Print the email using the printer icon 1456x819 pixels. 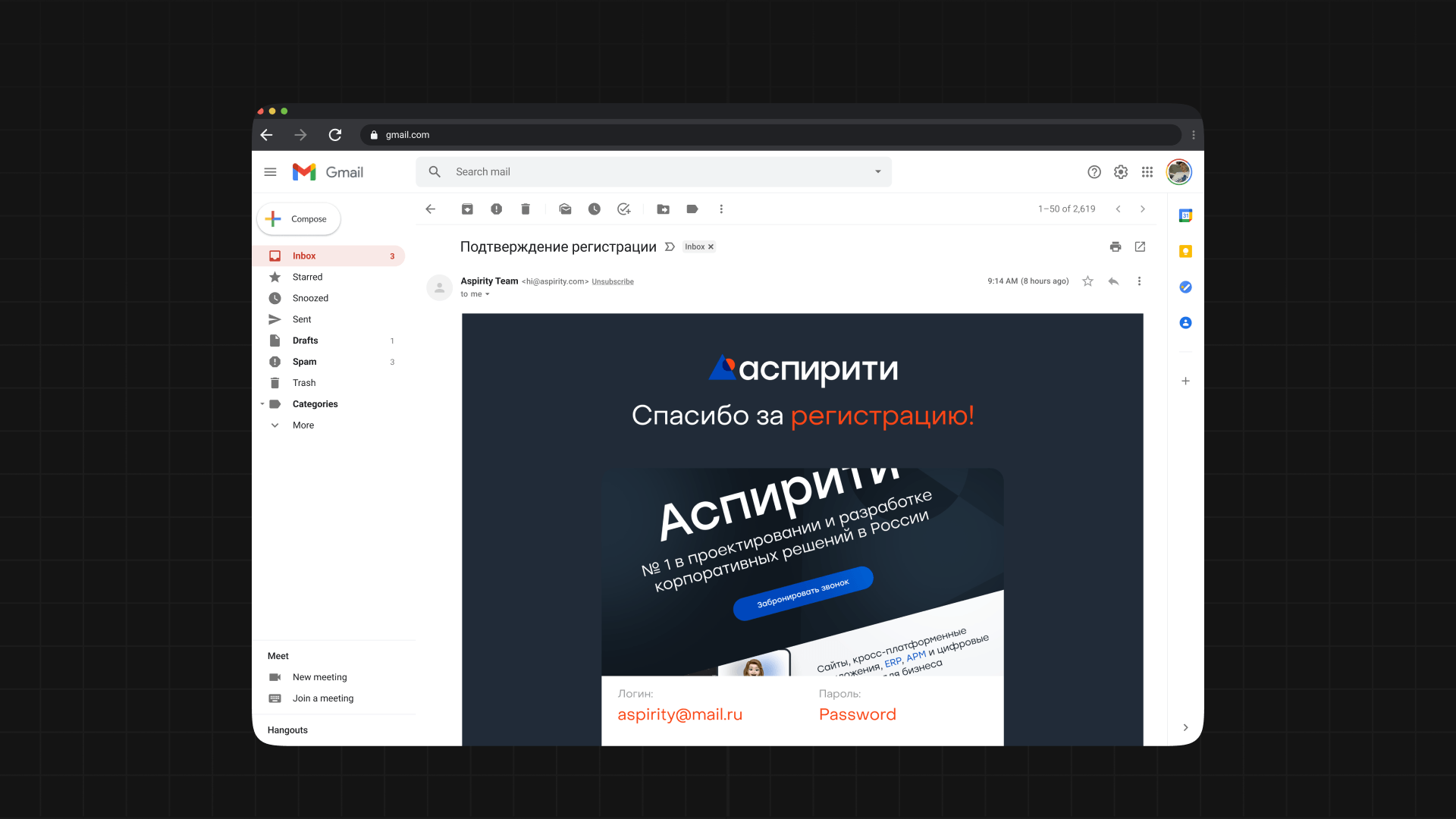click(1115, 246)
